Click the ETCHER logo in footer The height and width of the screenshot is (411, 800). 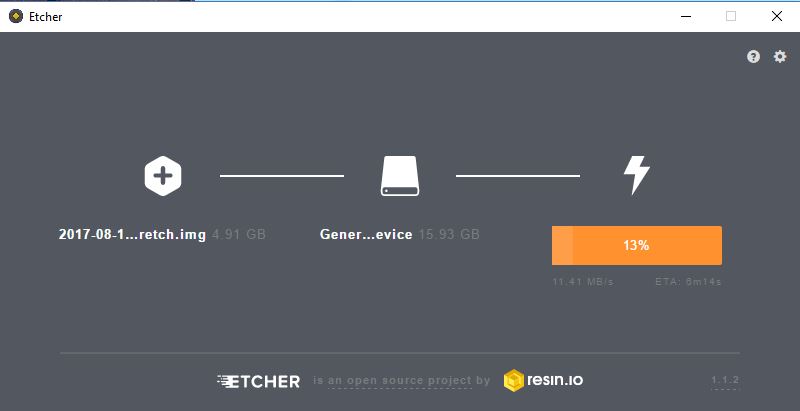click(259, 381)
